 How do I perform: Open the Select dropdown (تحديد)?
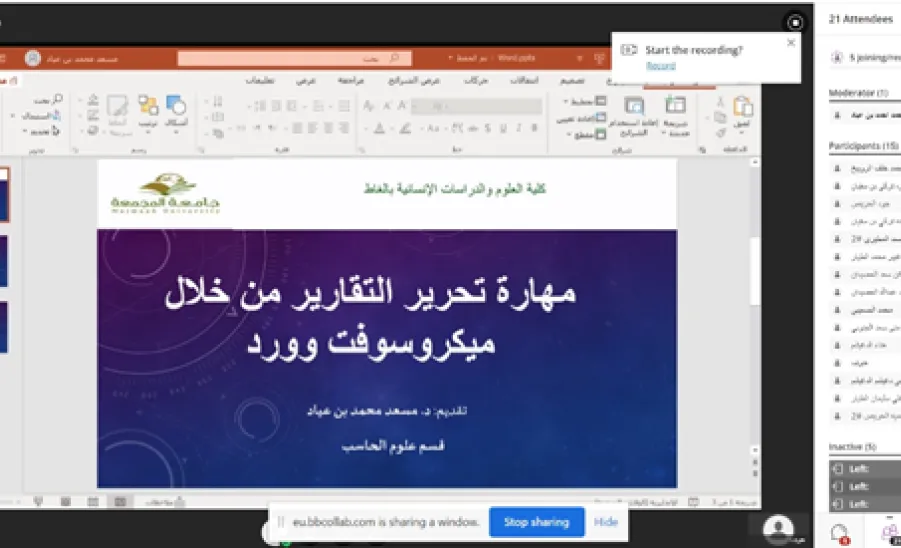(x=41, y=131)
